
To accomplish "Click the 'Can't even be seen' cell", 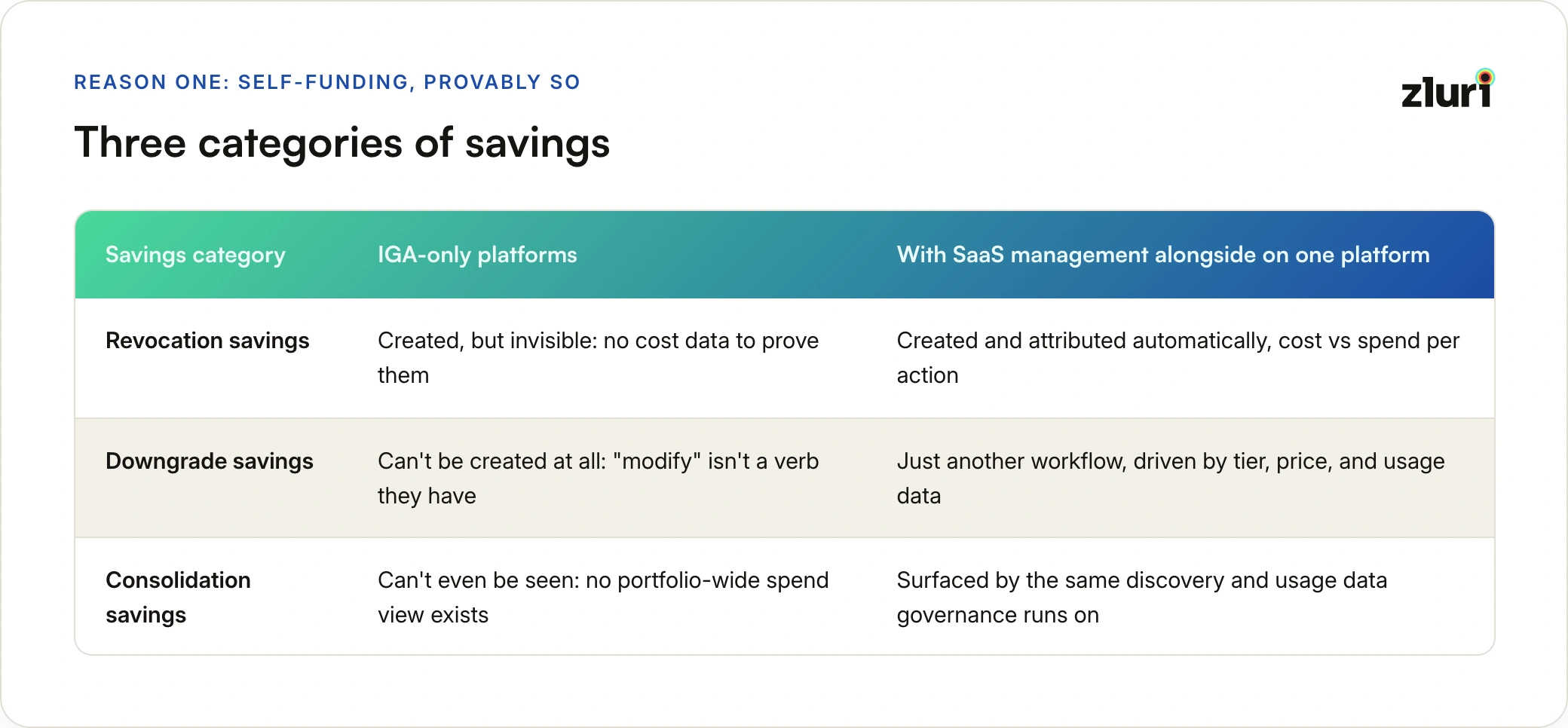I will tap(603, 598).
